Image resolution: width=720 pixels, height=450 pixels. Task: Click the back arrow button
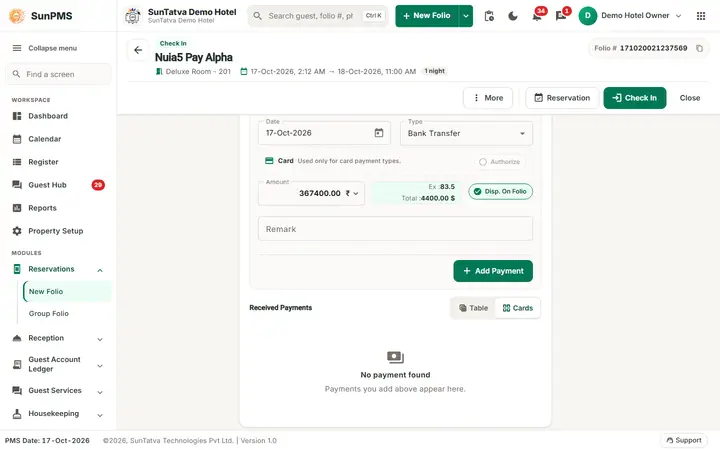[x=138, y=50]
